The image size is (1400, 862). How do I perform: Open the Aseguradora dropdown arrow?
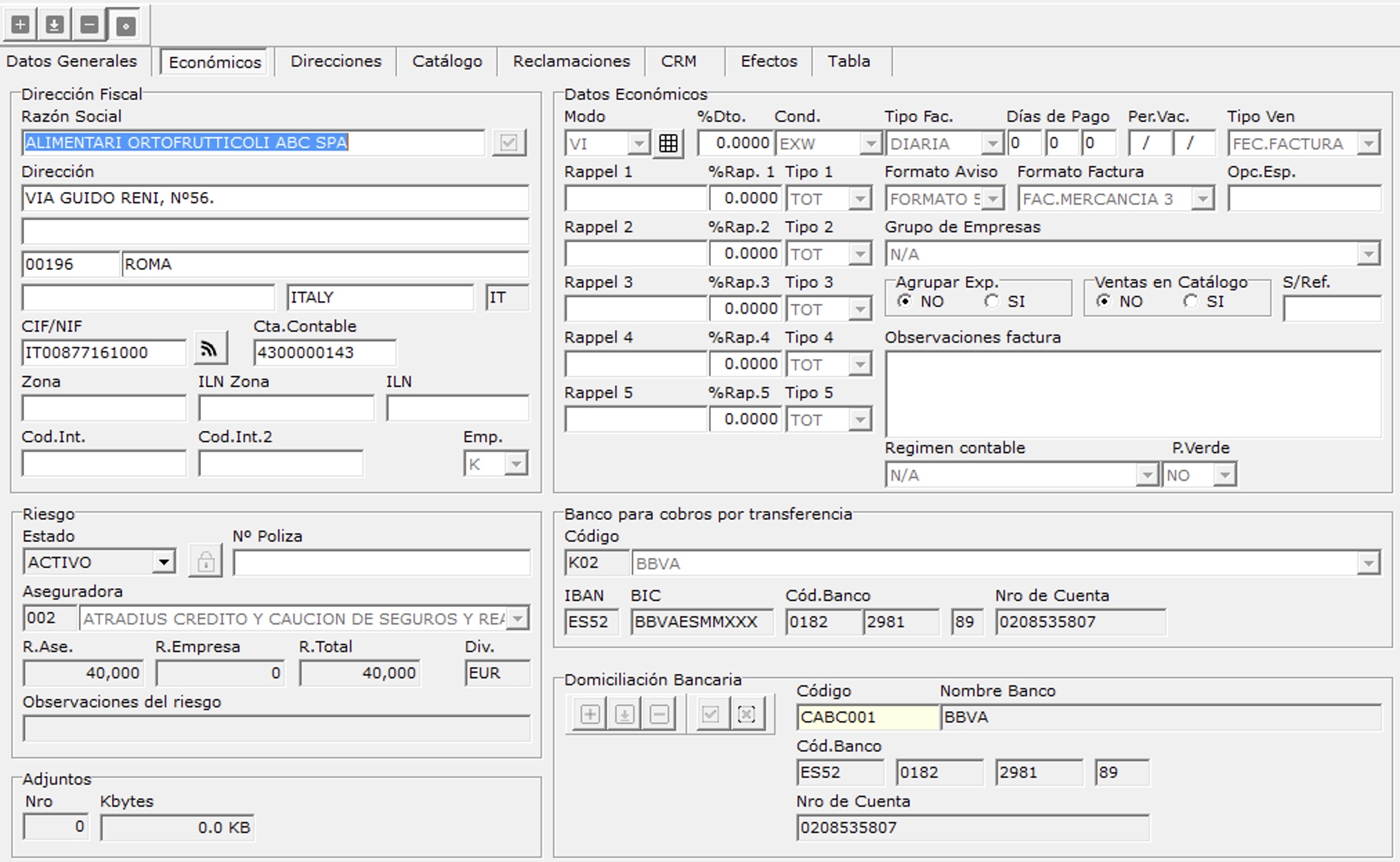(x=518, y=618)
